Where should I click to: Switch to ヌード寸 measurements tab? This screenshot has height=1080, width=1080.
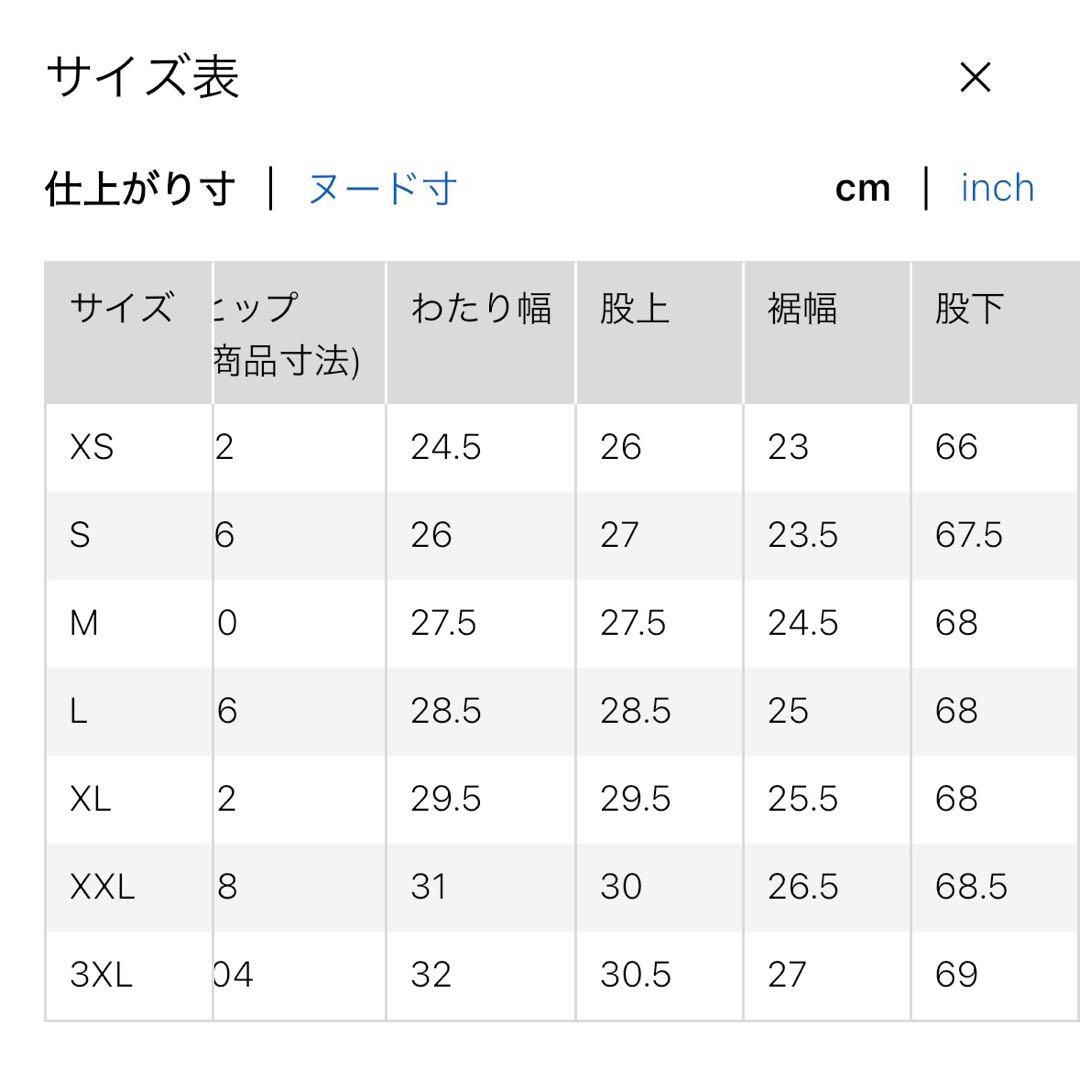click(382, 188)
